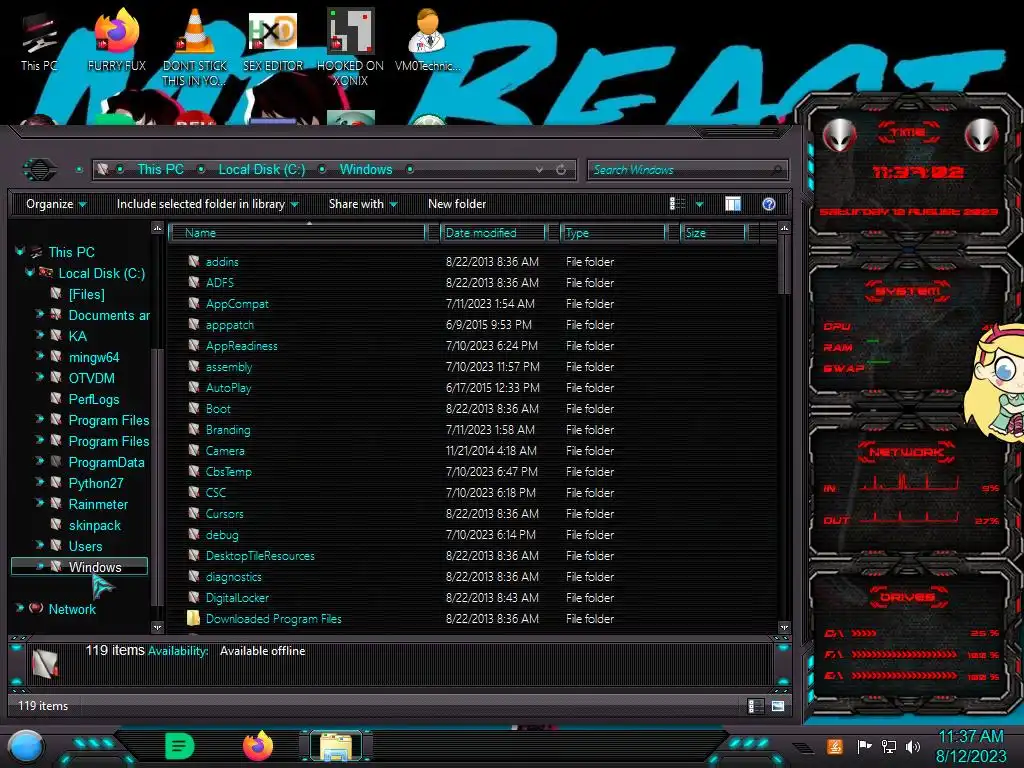Click the search magnifier icon
Screen dimensions: 1024x768
776,170
